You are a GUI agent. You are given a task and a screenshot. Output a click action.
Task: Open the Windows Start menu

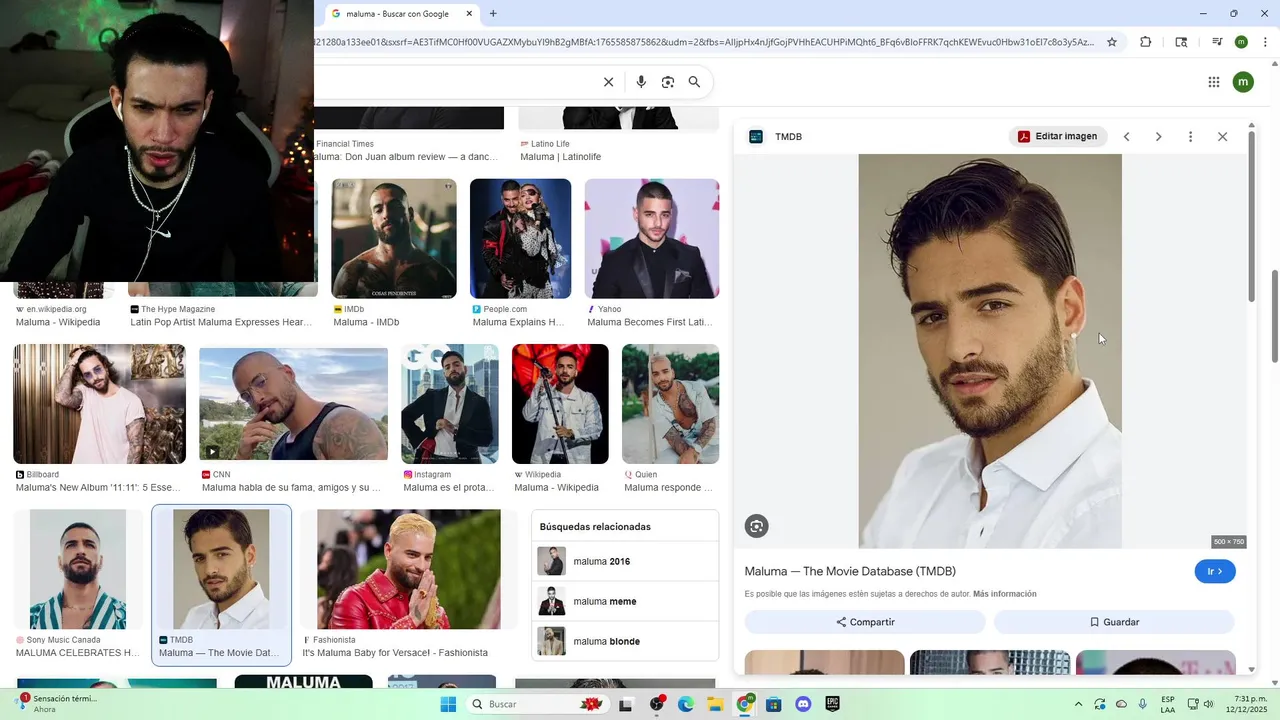point(448,704)
